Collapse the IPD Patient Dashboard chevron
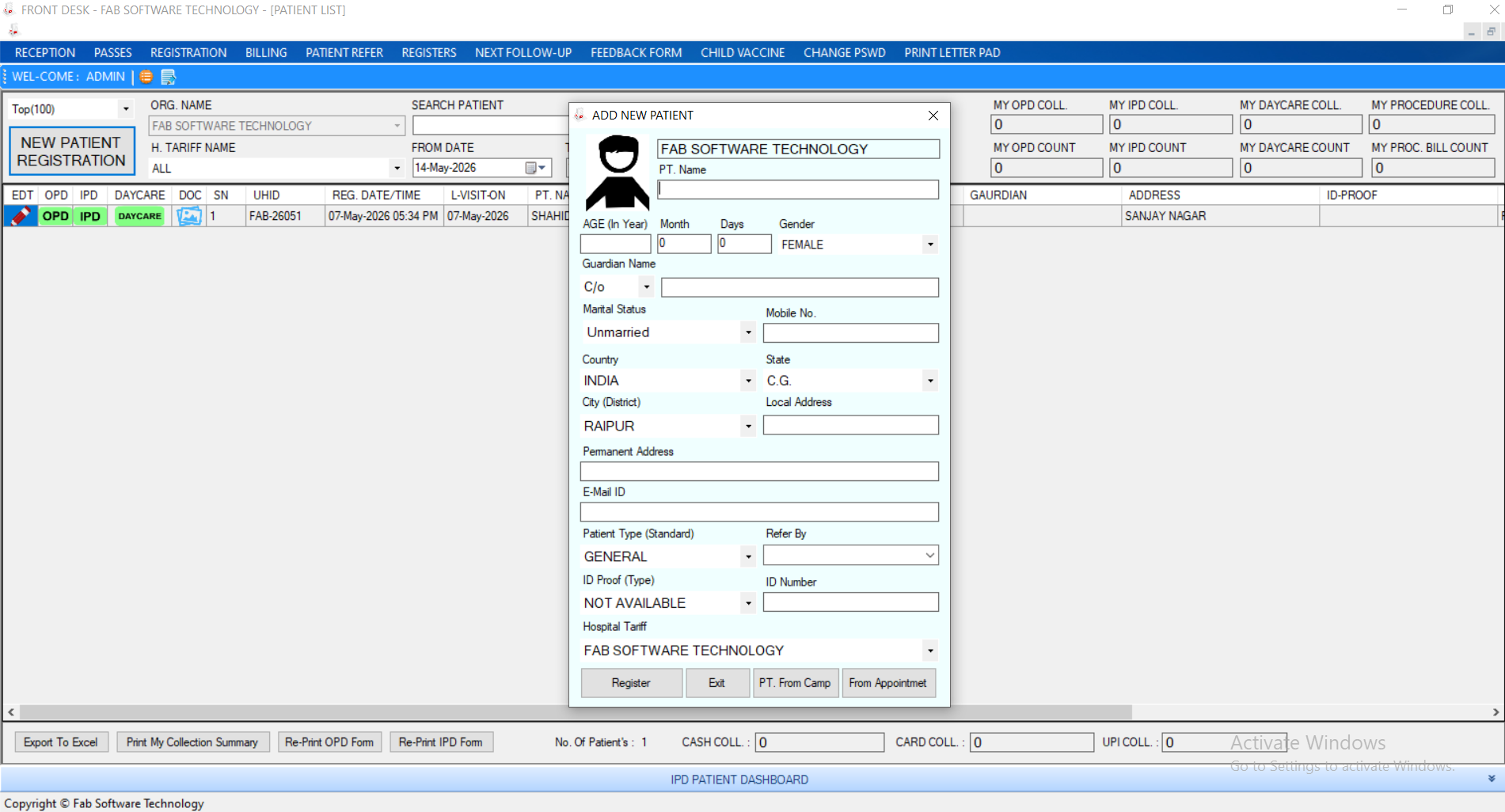1505x812 pixels. coord(1492,780)
